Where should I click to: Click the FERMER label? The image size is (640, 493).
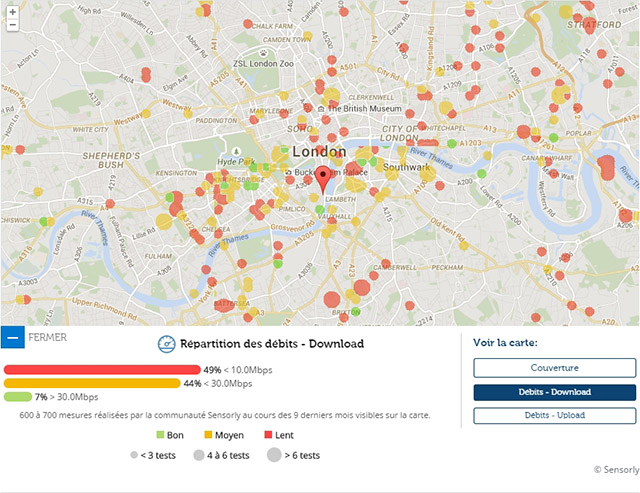coord(47,338)
